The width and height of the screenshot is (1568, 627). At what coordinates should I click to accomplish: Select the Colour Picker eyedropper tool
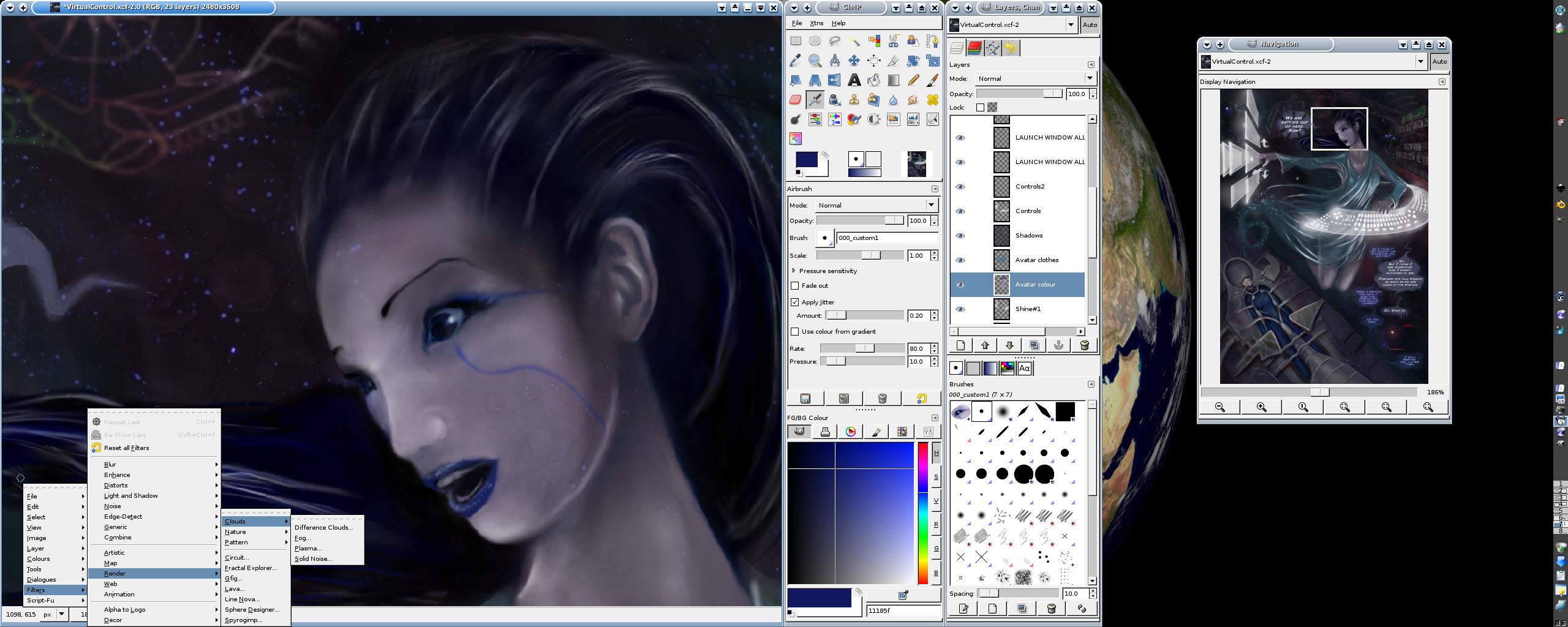[795, 61]
